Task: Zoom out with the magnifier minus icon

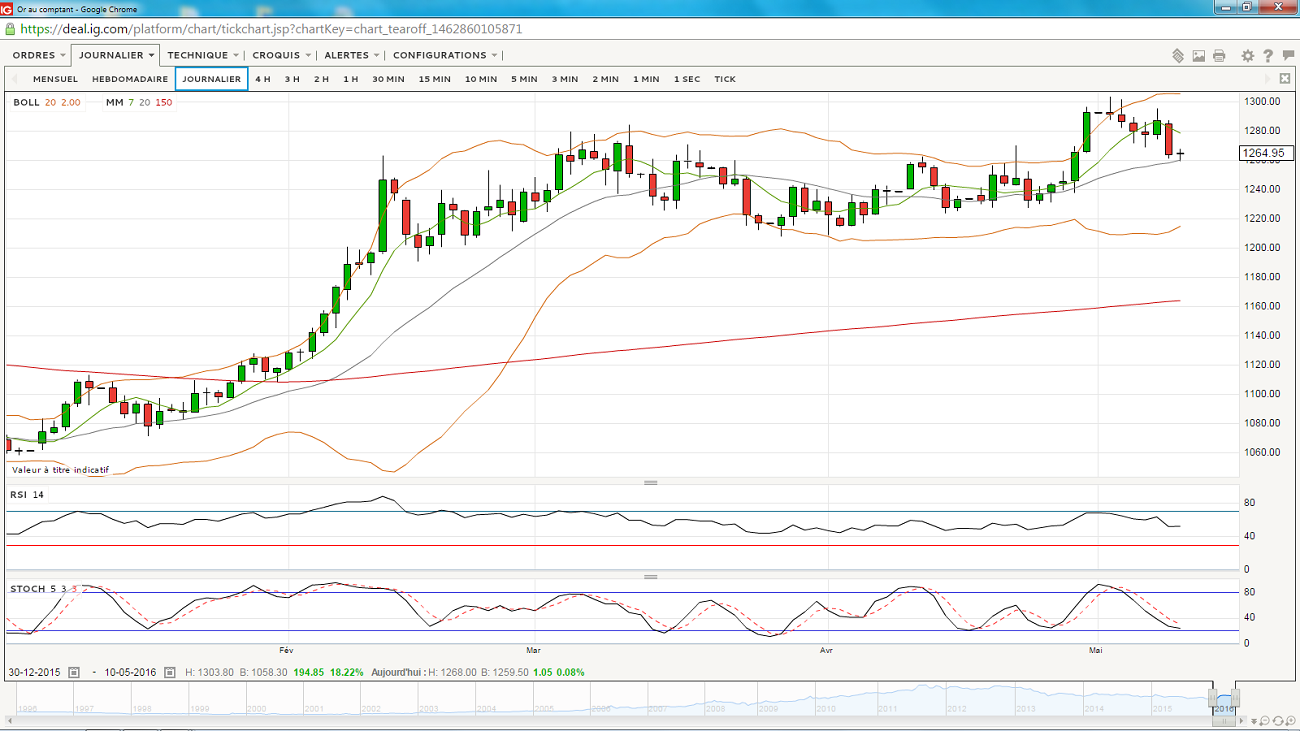Action: click(1265, 721)
